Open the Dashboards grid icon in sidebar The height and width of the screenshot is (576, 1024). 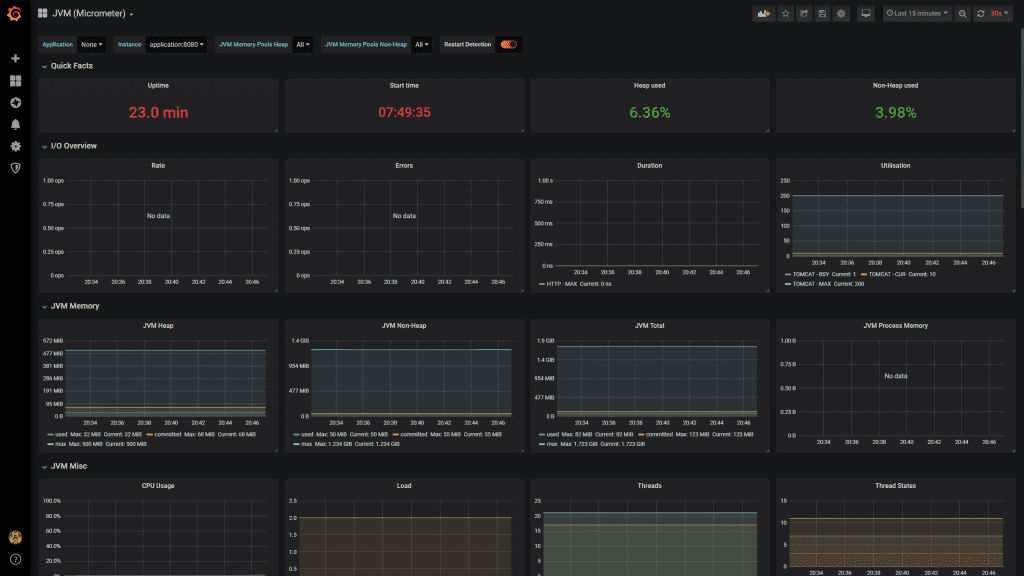pyautogui.click(x=15, y=80)
